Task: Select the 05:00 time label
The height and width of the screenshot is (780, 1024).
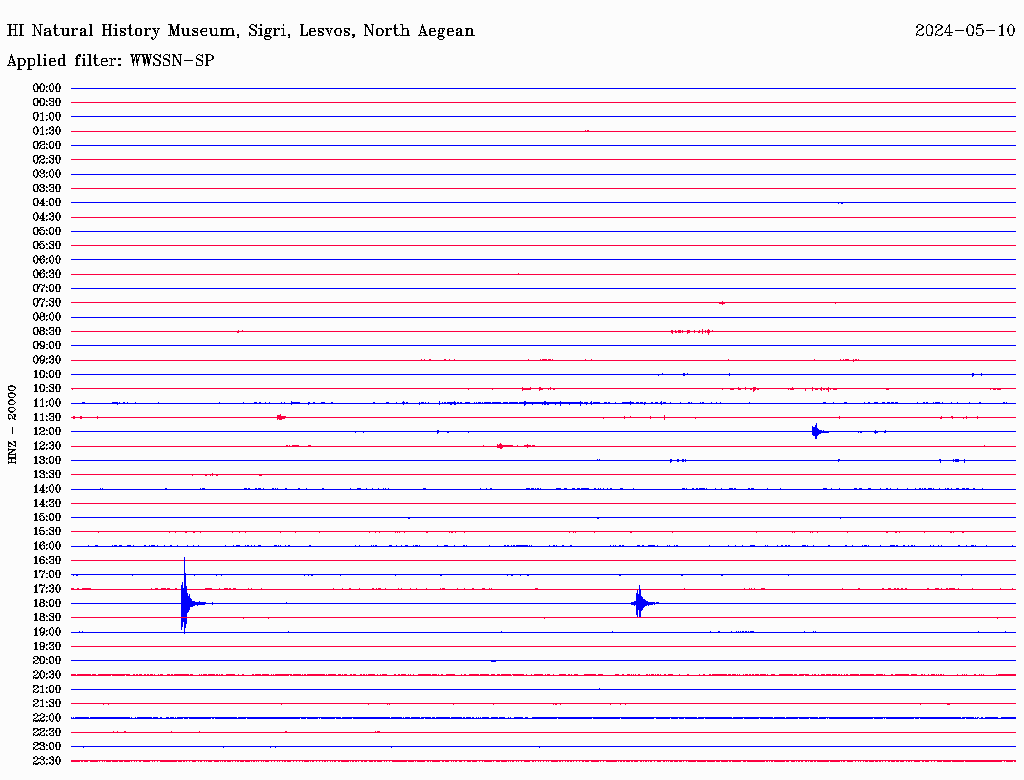Action: pyautogui.click(x=47, y=231)
